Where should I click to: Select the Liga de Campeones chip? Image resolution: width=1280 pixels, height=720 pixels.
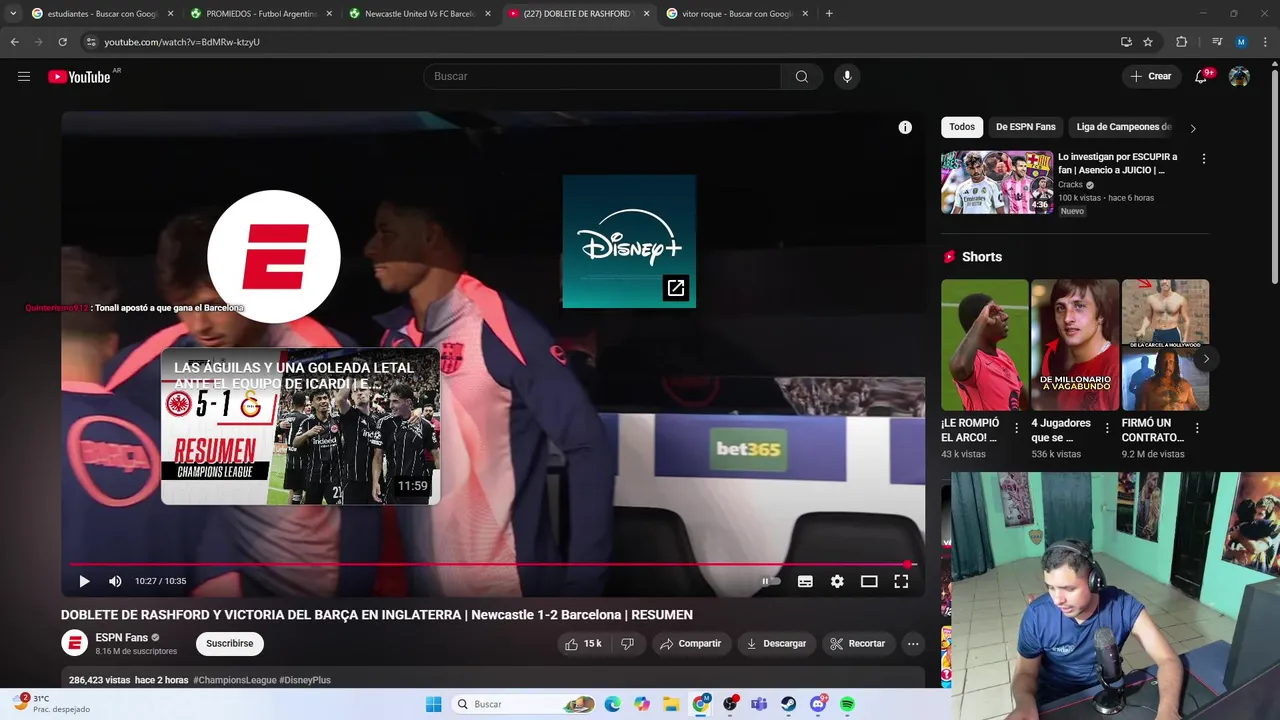tap(1124, 127)
